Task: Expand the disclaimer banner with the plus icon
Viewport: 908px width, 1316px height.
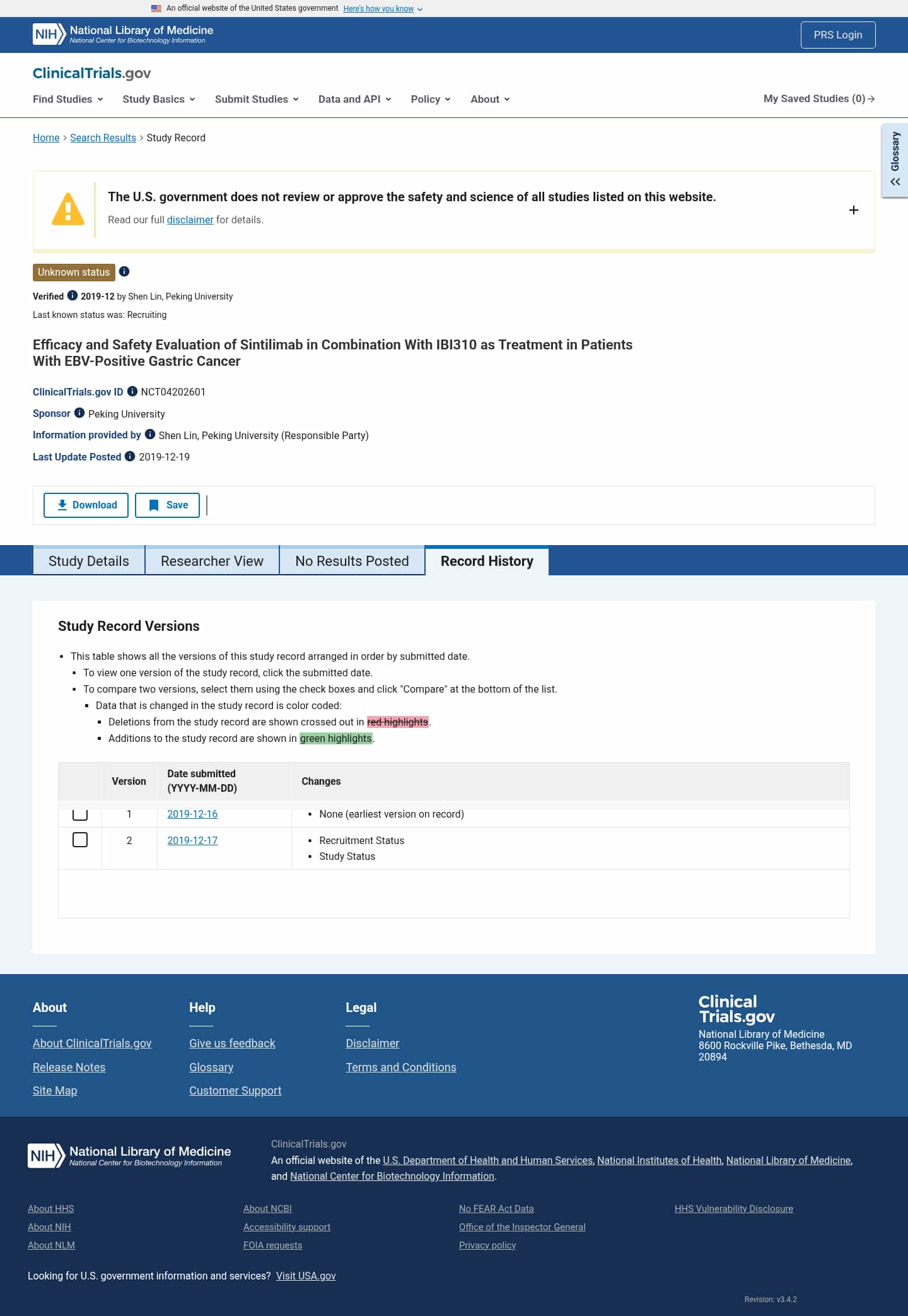Action: click(854, 210)
